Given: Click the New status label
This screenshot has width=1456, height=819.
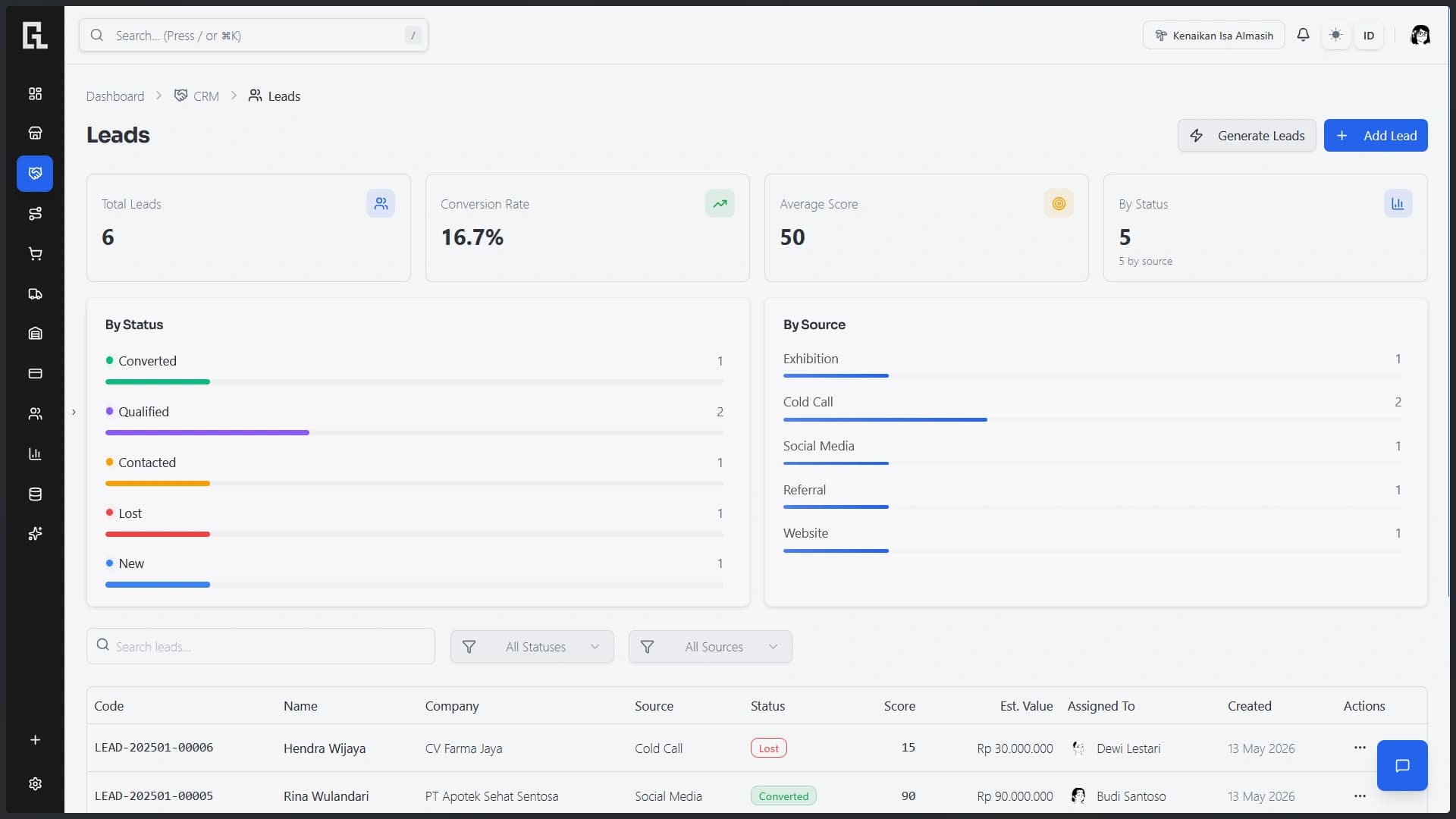Looking at the screenshot, I should click(131, 563).
